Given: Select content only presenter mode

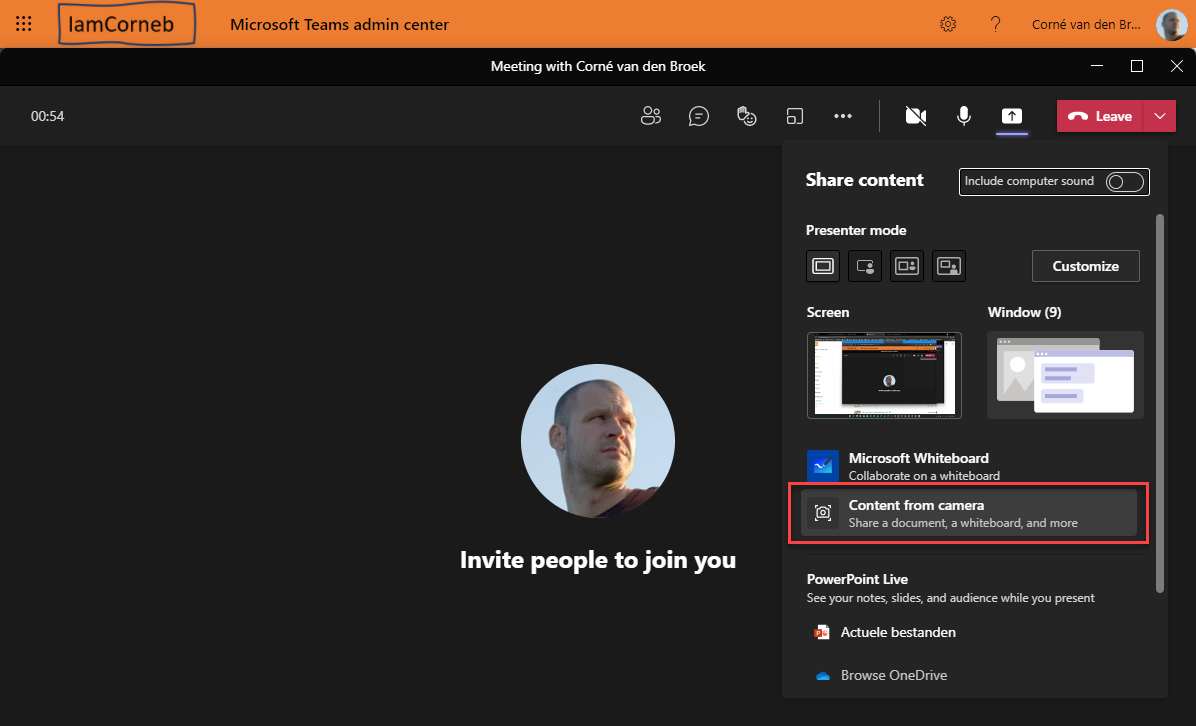Looking at the screenshot, I should [823, 266].
